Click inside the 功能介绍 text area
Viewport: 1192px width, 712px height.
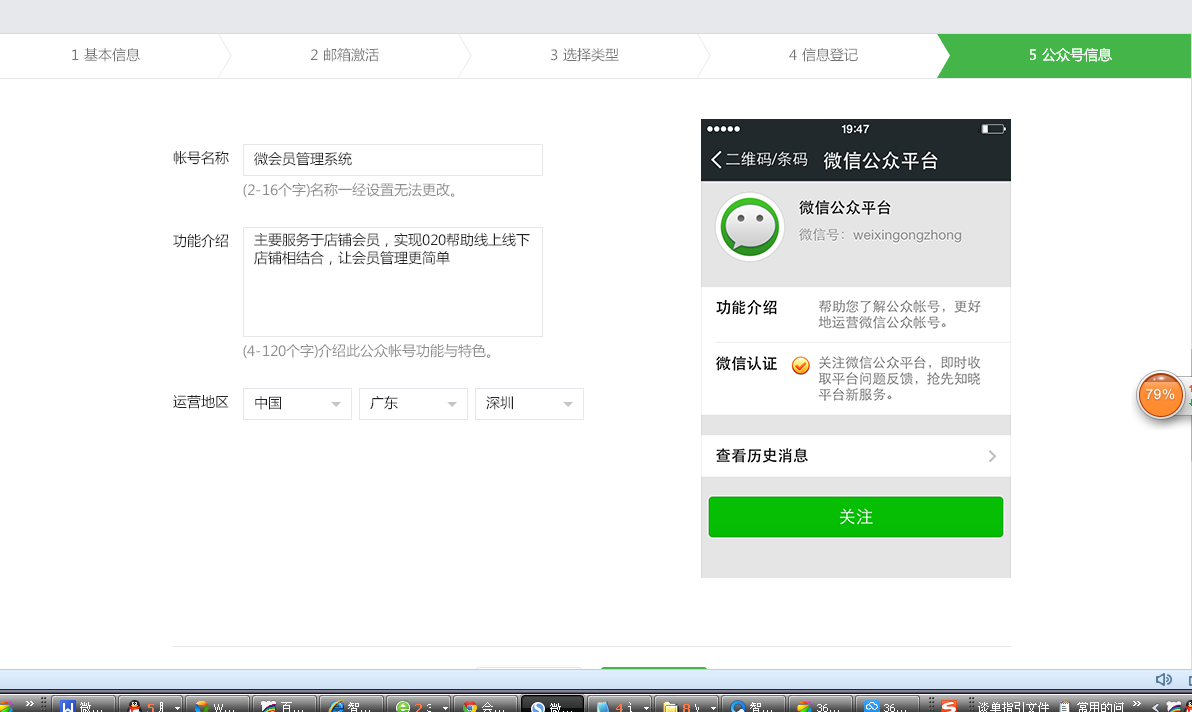393,282
